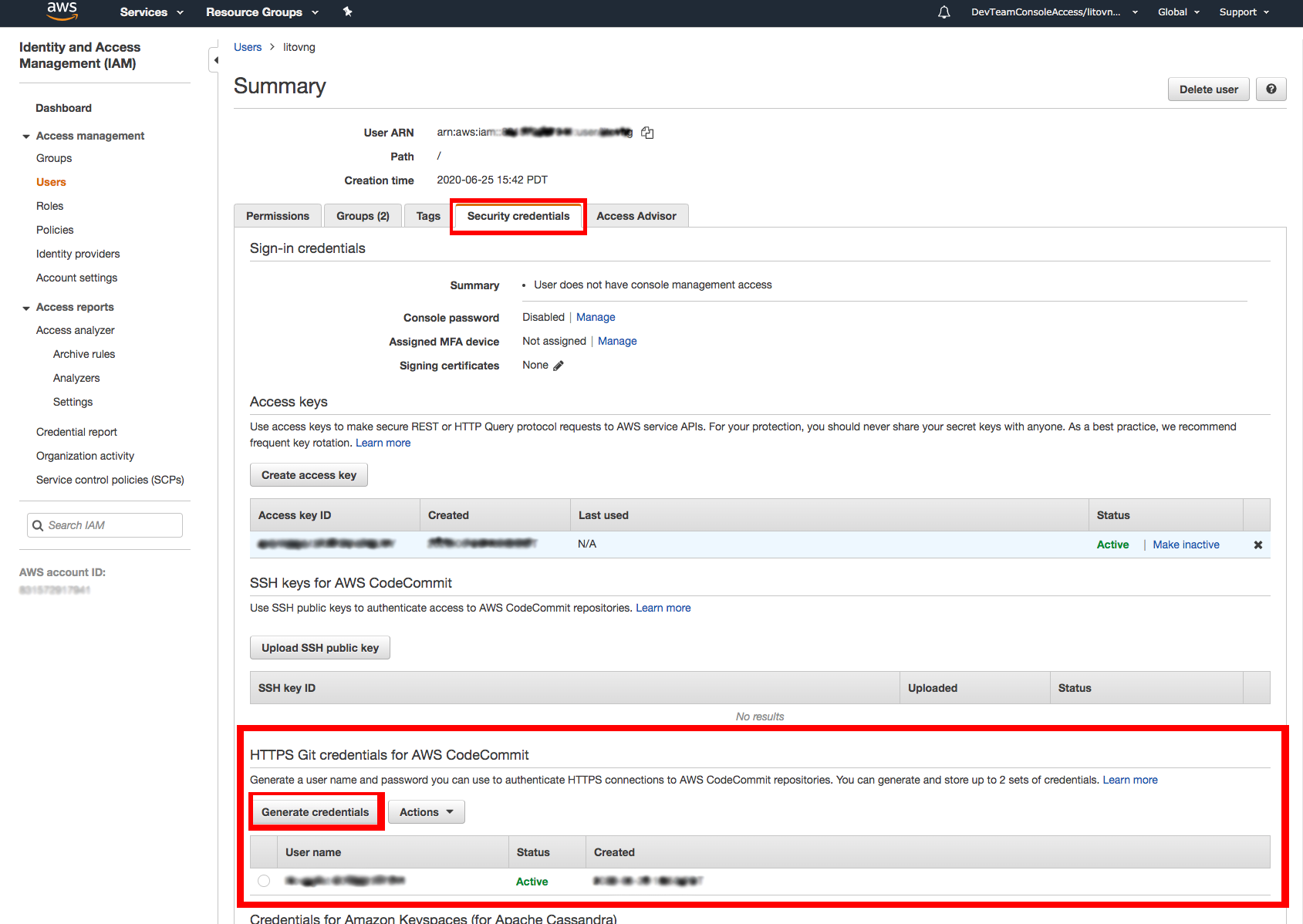
Task: Collapse the left navigation pane arrow
Action: [215, 60]
